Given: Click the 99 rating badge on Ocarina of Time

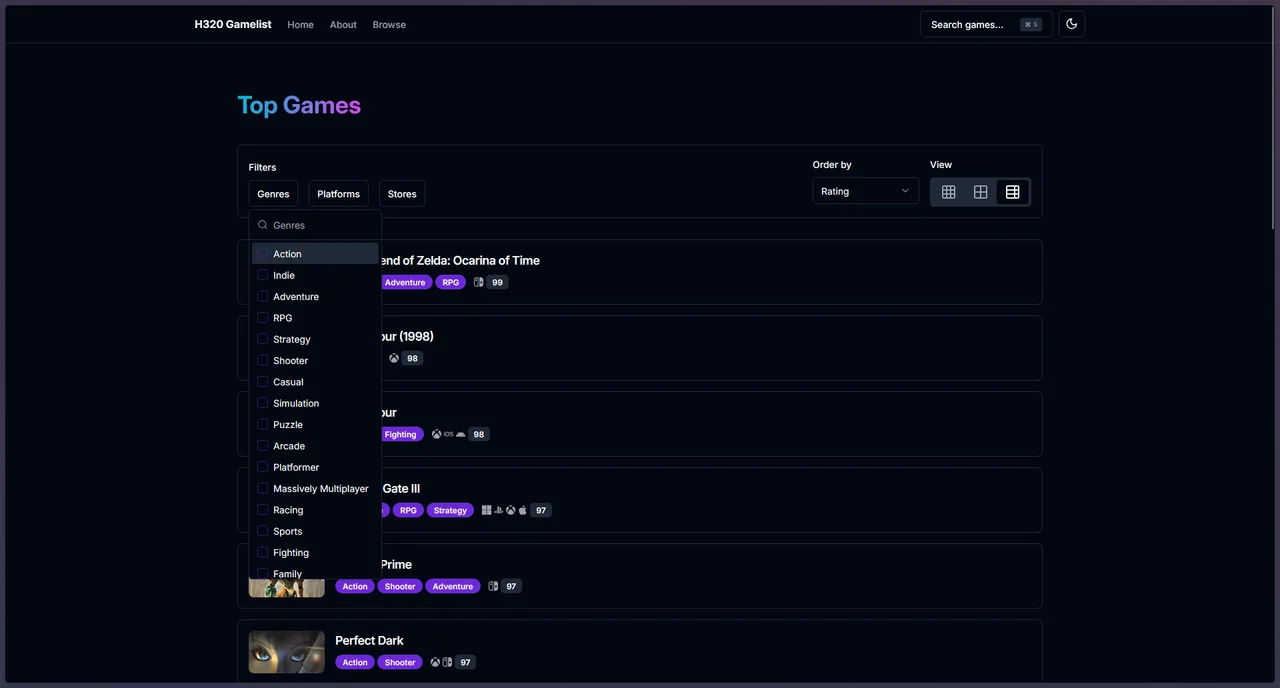Looking at the screenshot, I should pyautogui.click(x=497, y=282).
